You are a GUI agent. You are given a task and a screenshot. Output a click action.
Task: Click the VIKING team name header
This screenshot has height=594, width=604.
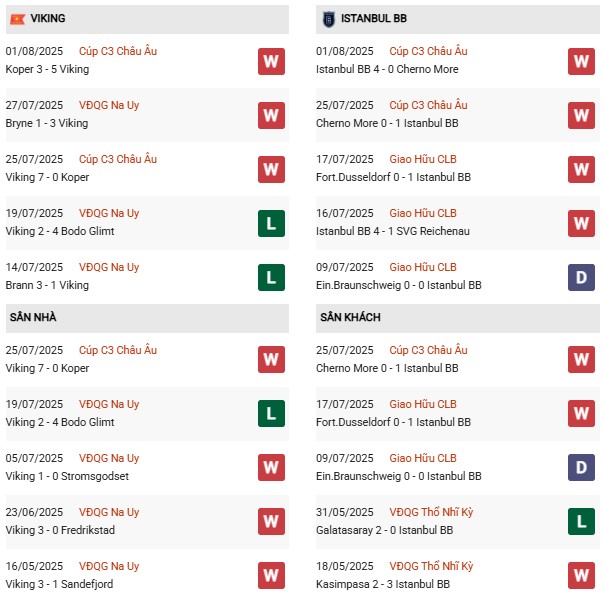coord(50,19)
